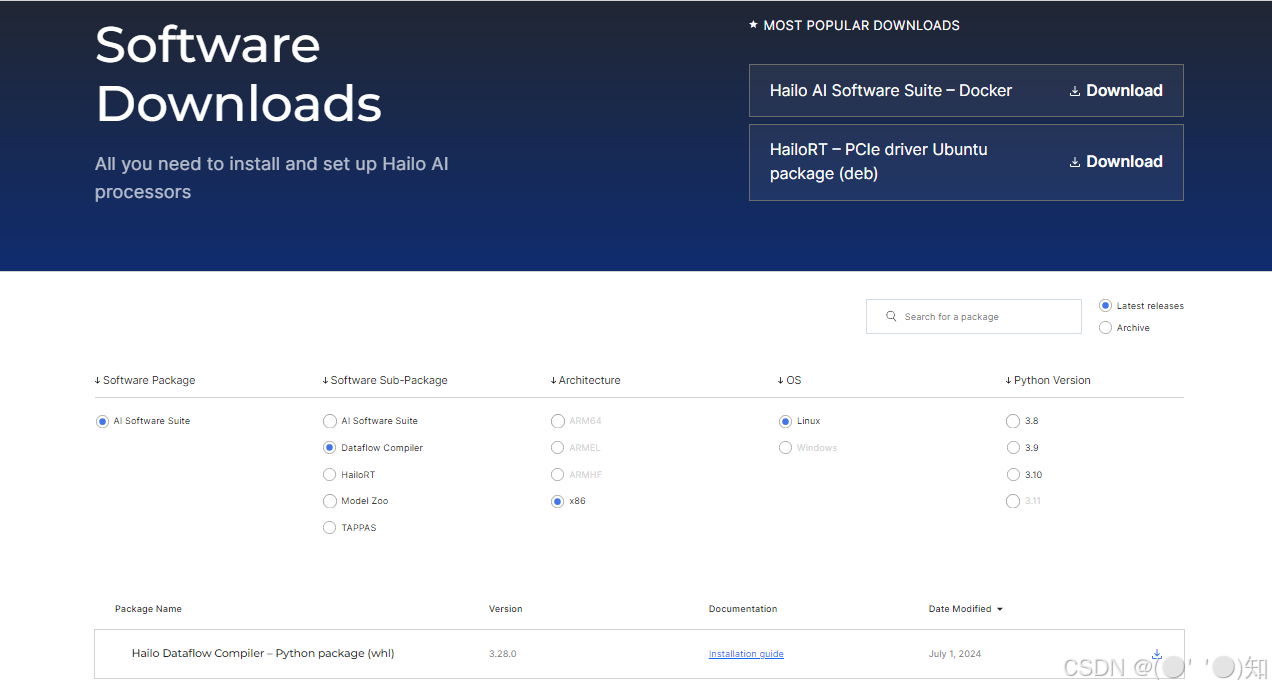Click the star icon beside Most Popular Downloads
Screen dimensions: 1272x689
(x=754, y=25)
